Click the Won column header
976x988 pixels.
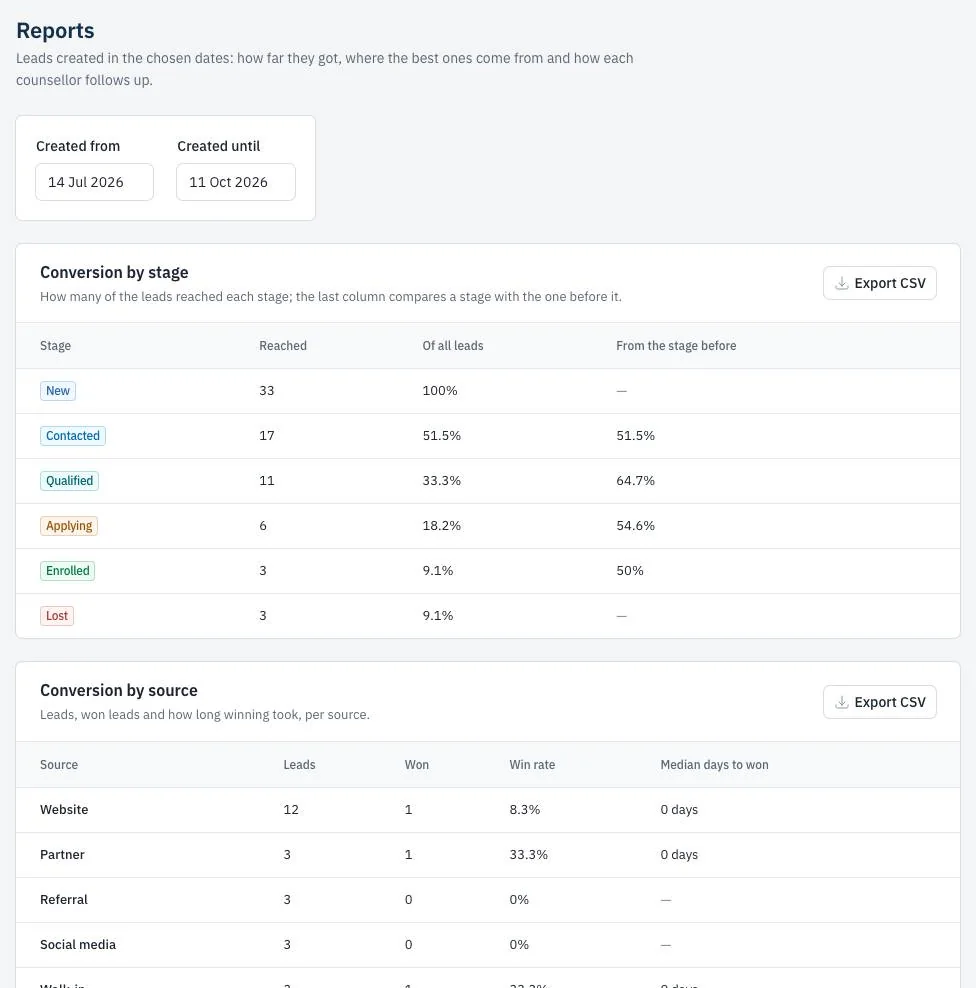tap(416, 764)
